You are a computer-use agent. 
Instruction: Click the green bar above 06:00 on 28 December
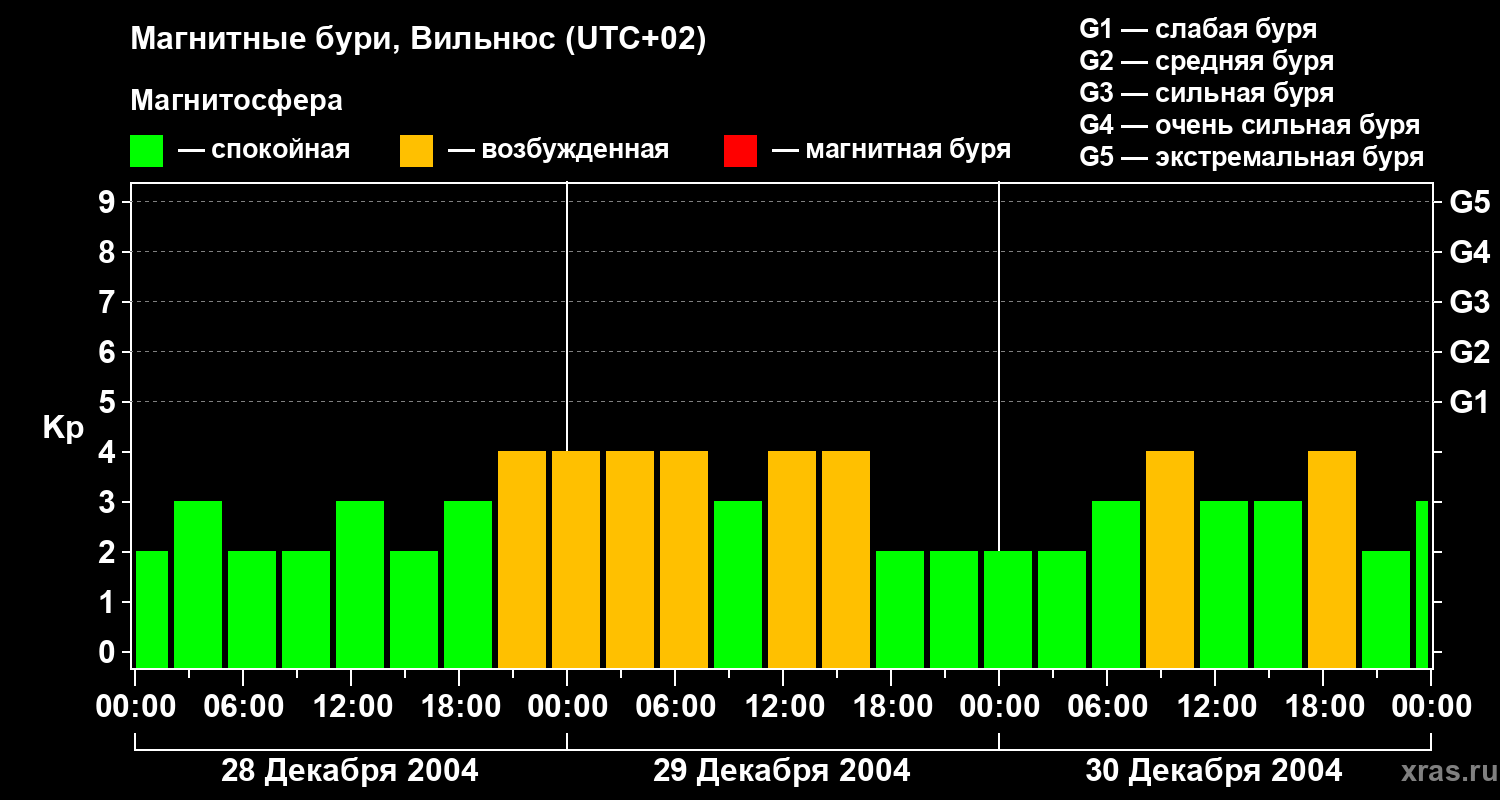252,610
